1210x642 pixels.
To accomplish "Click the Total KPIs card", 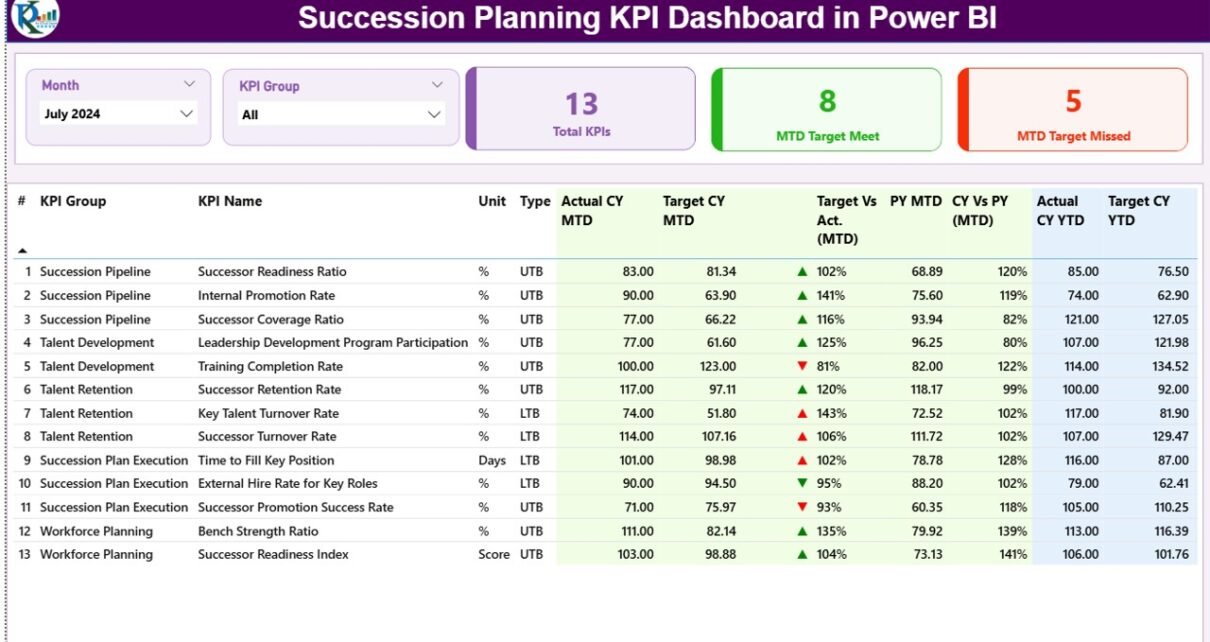I will [x=581, y=109].
